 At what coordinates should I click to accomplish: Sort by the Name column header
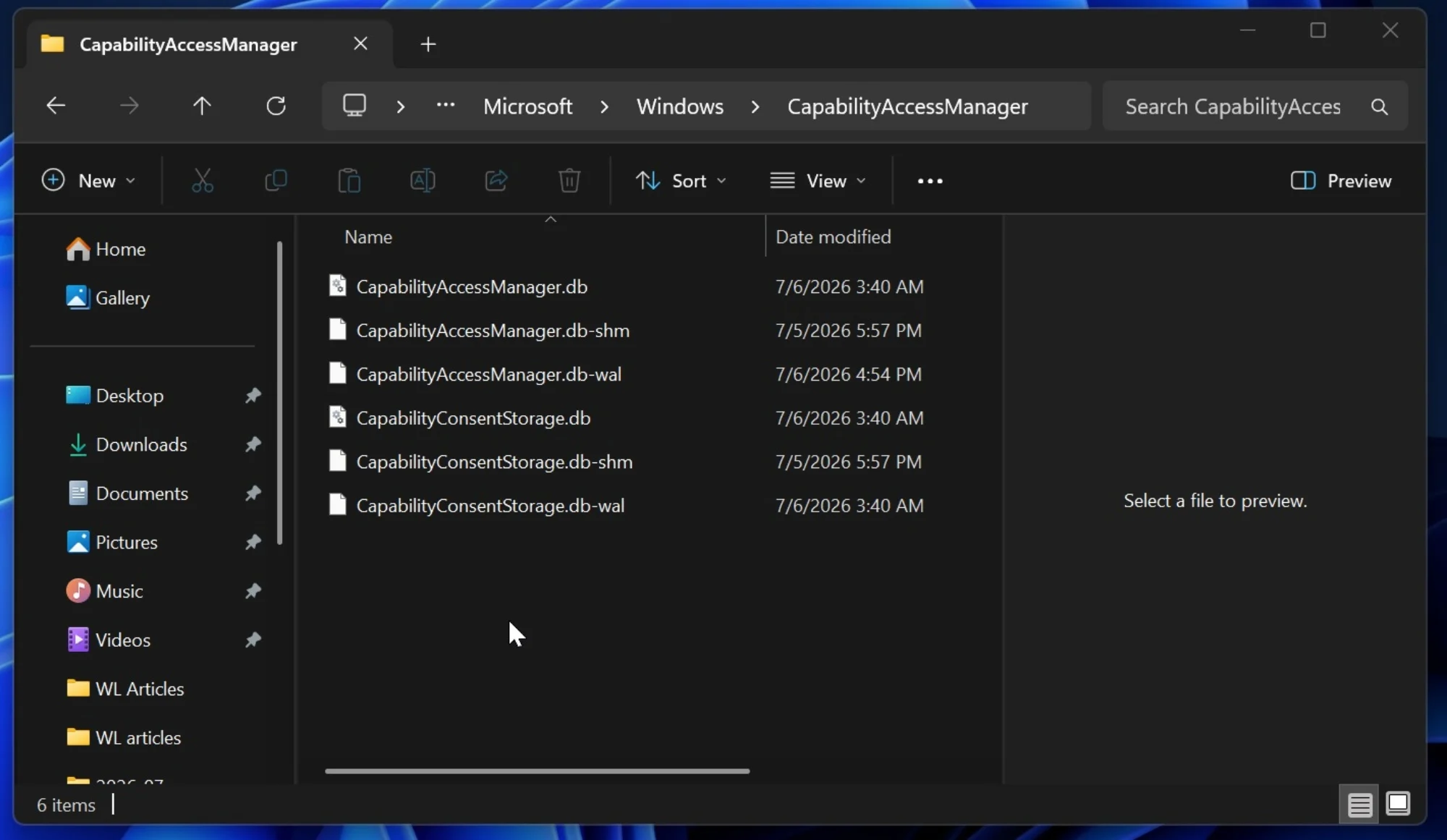tap(368, 237)
